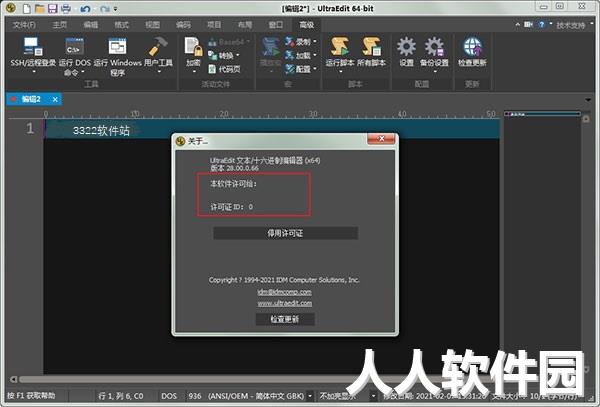This screenshot has width=600, height=407.
Task: Close the 编辑2 file tab
Action: tap(55, 99)
